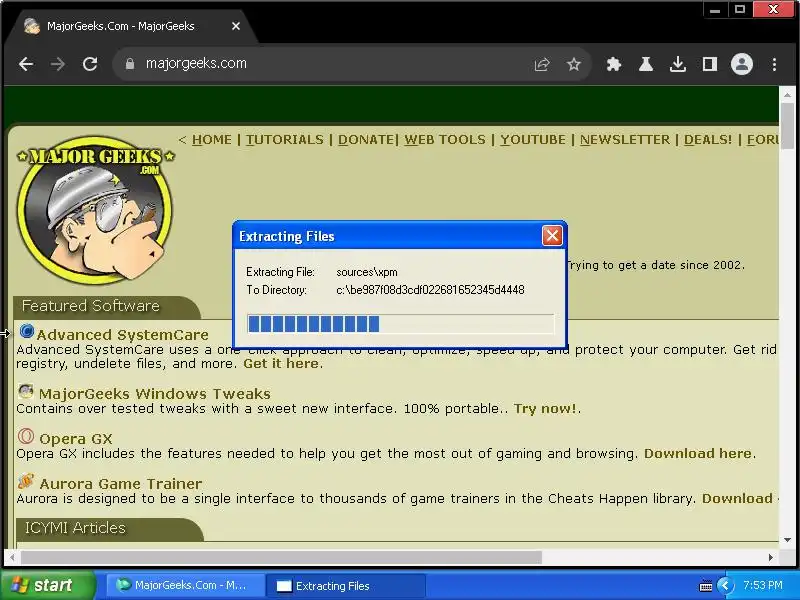Screen dimensions: 800x600
Task: Open the Chrome three-dot menu
Action: [774, 64]
